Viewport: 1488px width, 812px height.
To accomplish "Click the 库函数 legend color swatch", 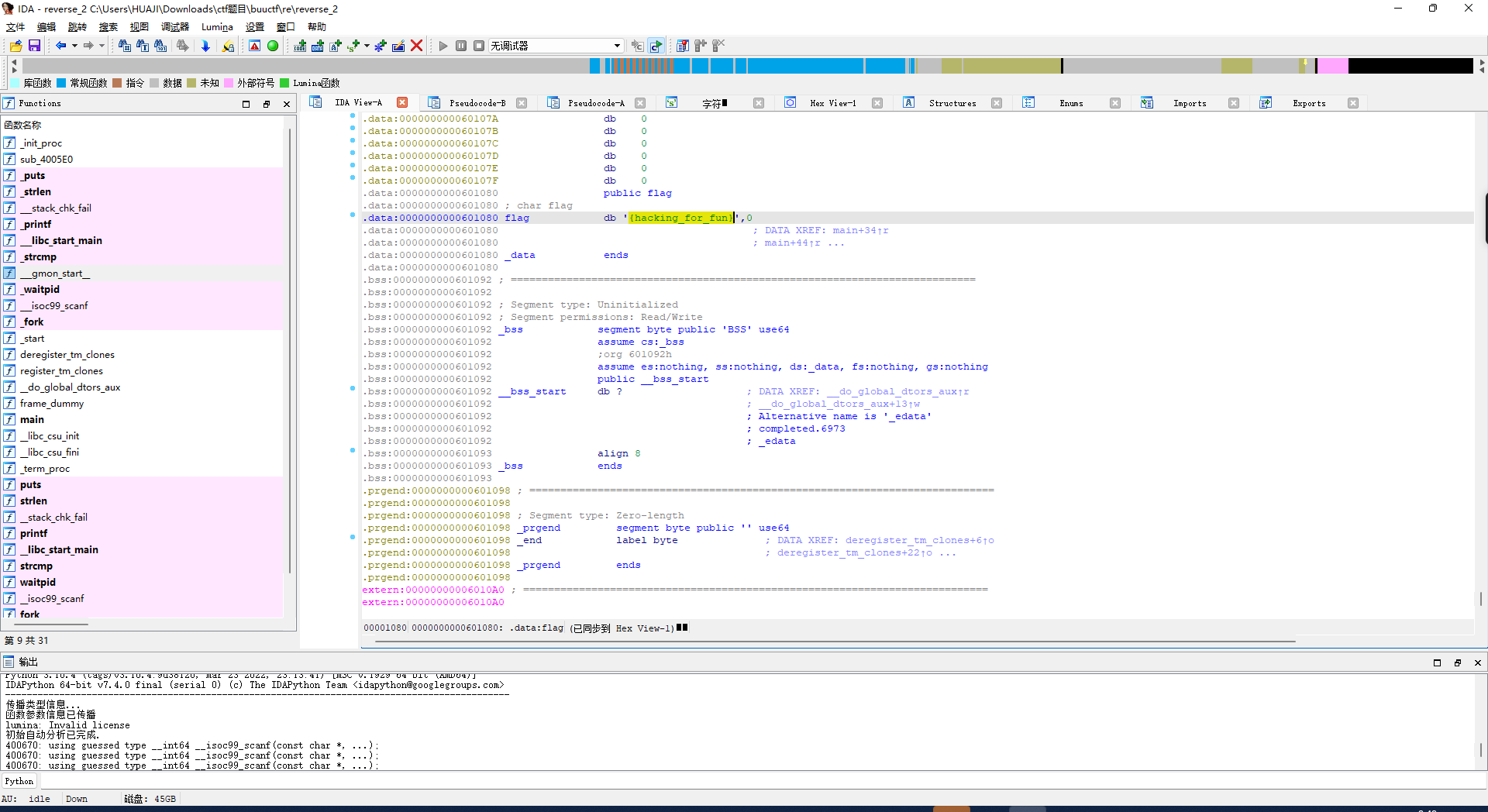I will [x=15, y=83].
